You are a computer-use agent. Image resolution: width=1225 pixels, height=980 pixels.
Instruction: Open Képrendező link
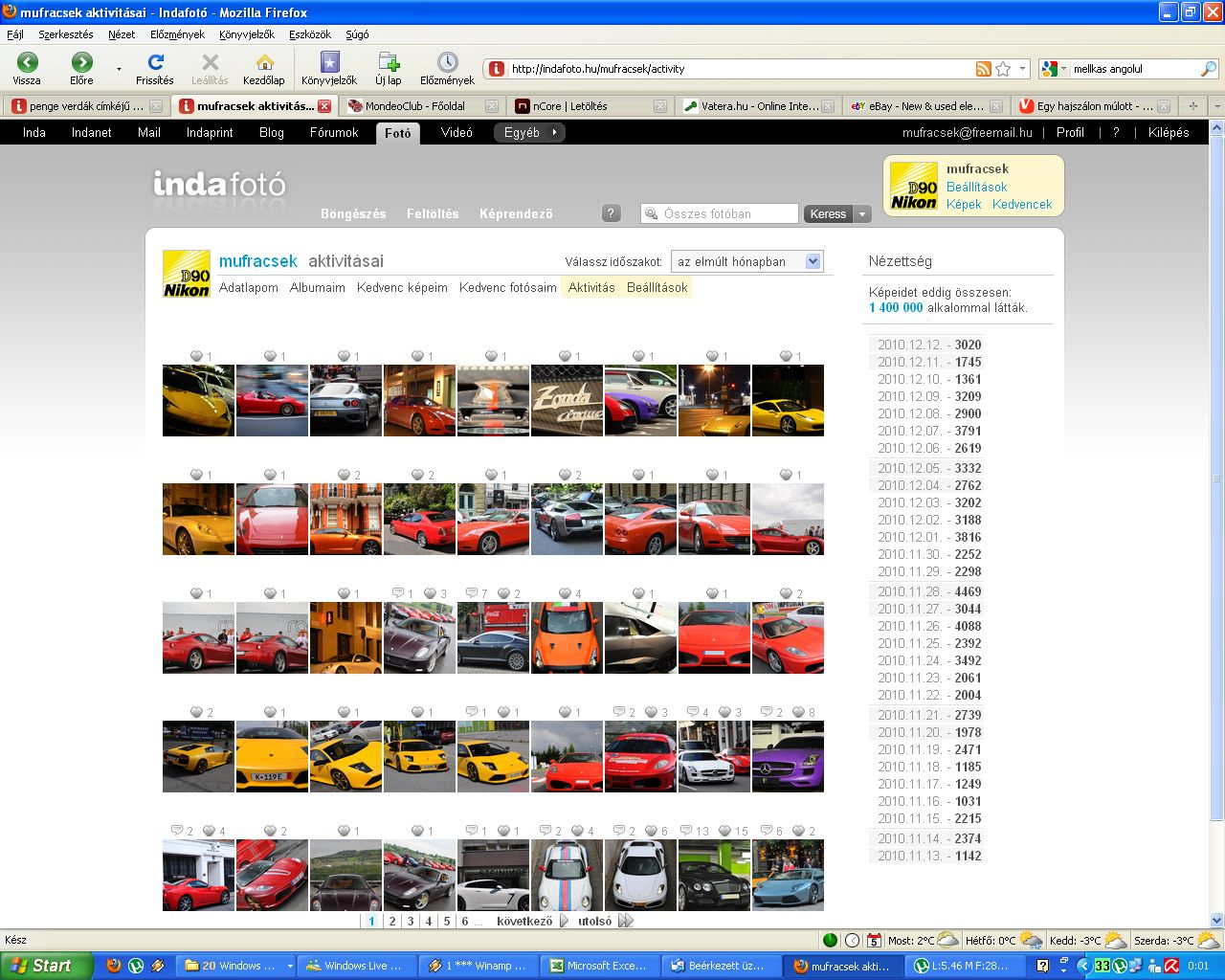[516, 213]
